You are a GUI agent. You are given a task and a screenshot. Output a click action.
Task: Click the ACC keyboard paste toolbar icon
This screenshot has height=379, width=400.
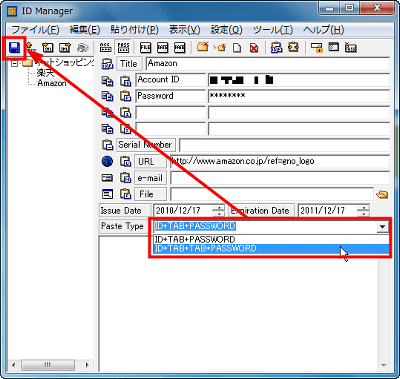(106, 48)
